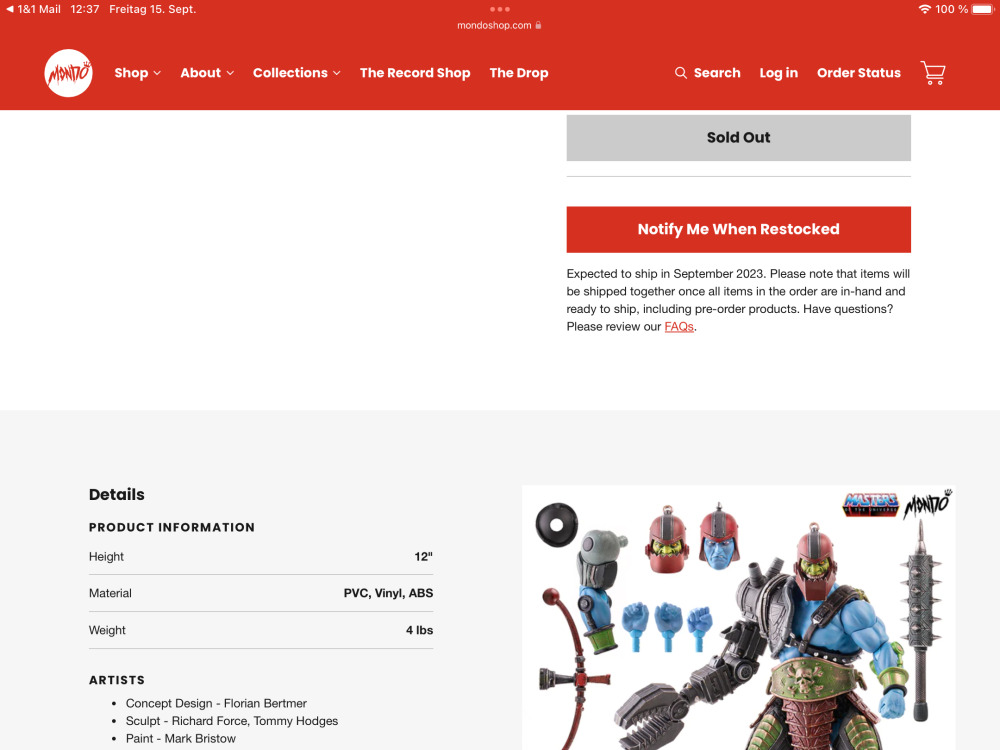Image resolution: width=1000 pixels, height=750 pixels.
Task: Select the PRODUCT INFORMATION heading
Action: click(x=172, y=527)
